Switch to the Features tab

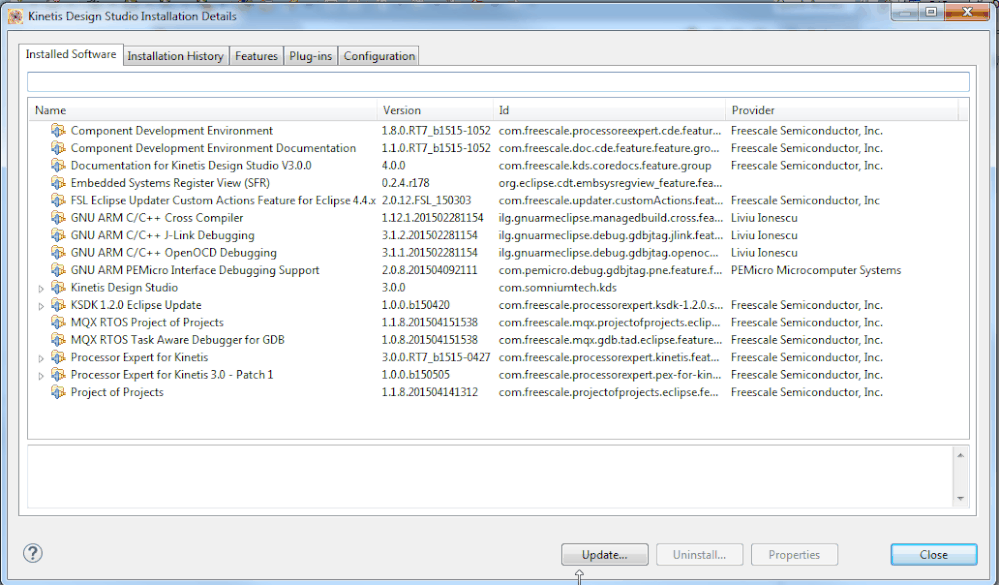(256, 56)
